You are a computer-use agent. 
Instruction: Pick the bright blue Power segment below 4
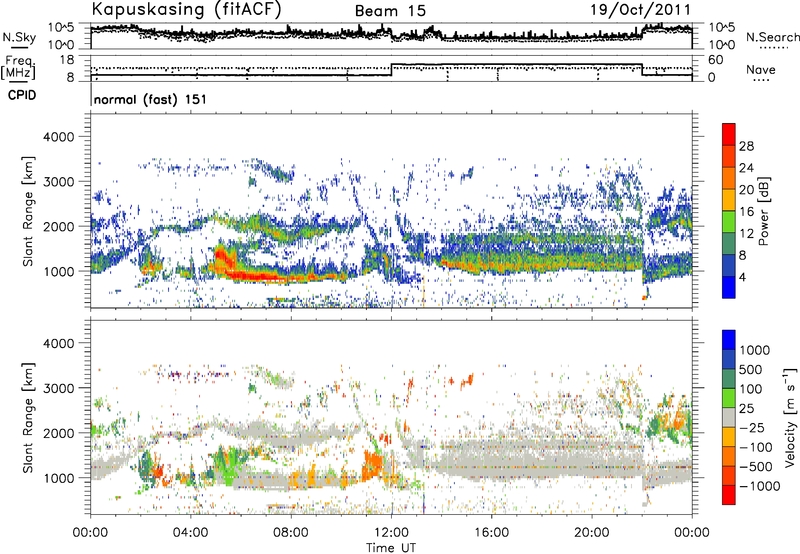(x=729, y=288)
